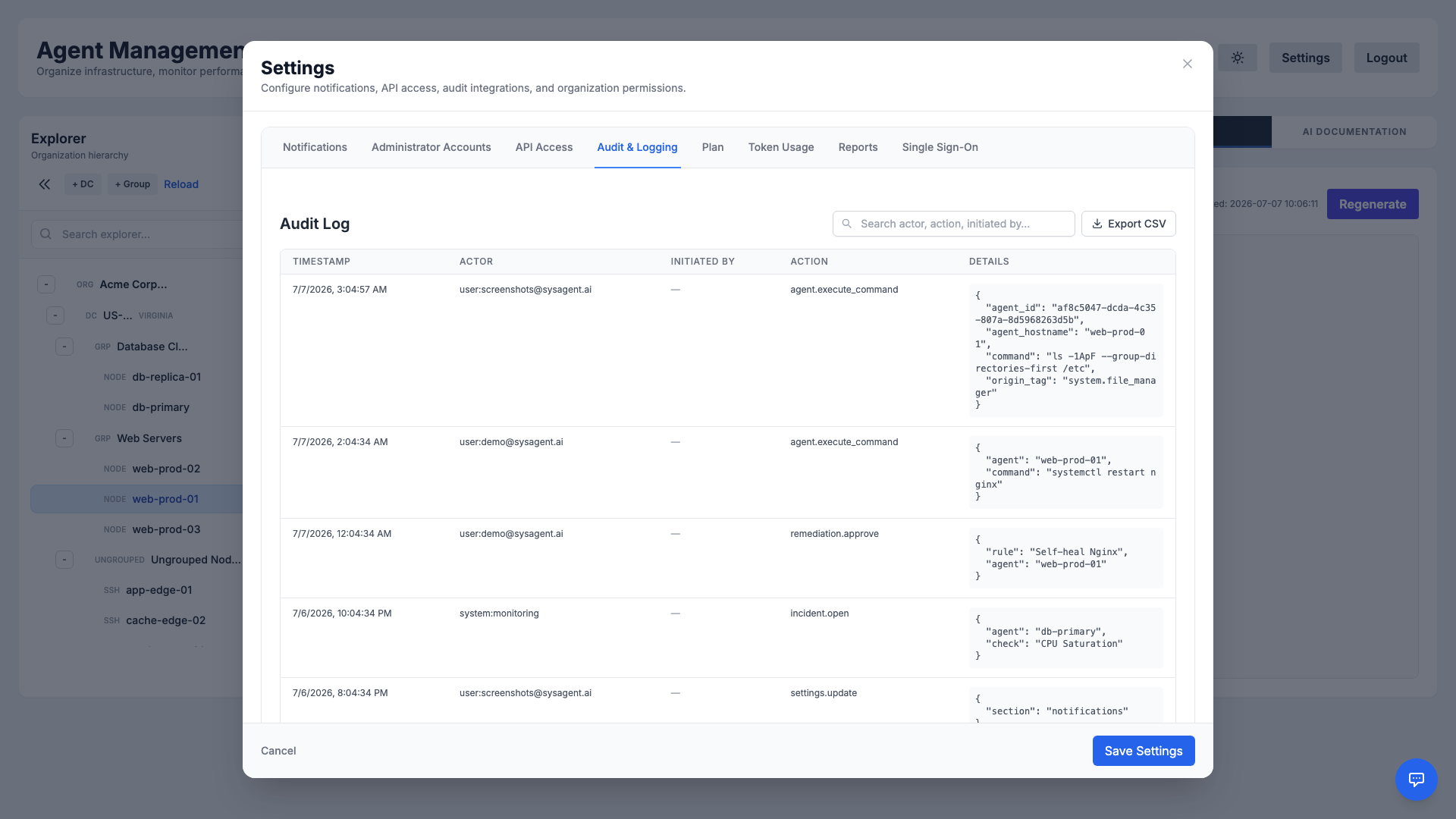Screen dimensions: 1456x819
Task: Click the TIMESTAMP column header
Action: 322,262
